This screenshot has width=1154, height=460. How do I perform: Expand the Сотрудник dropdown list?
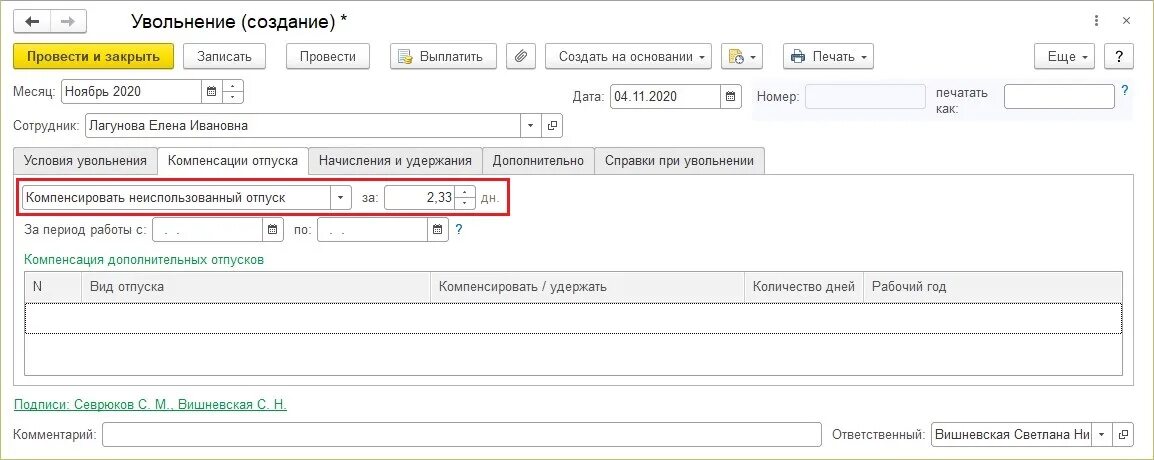click(x=531, y=126)
